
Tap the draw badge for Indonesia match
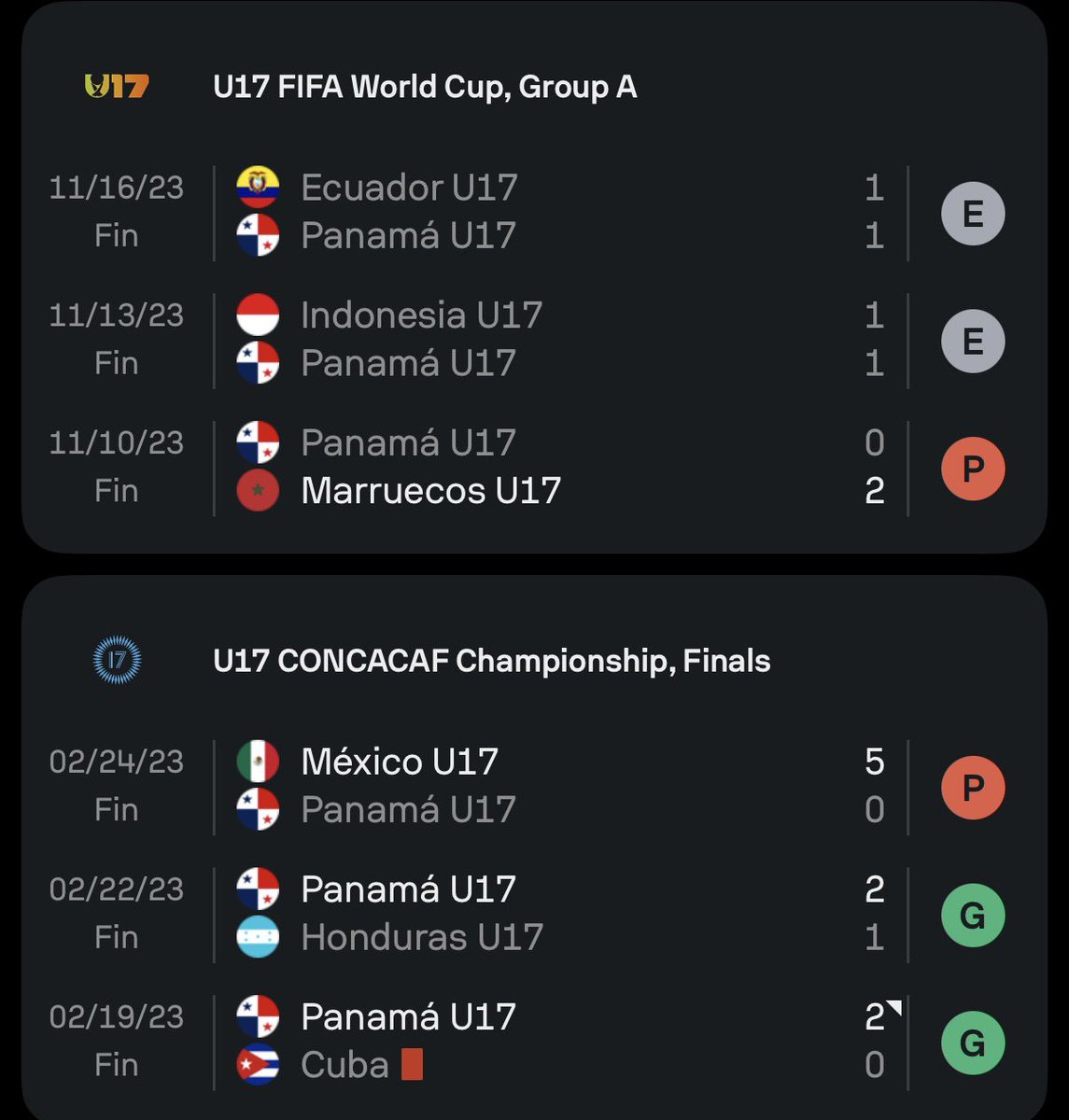click(973, 341)
